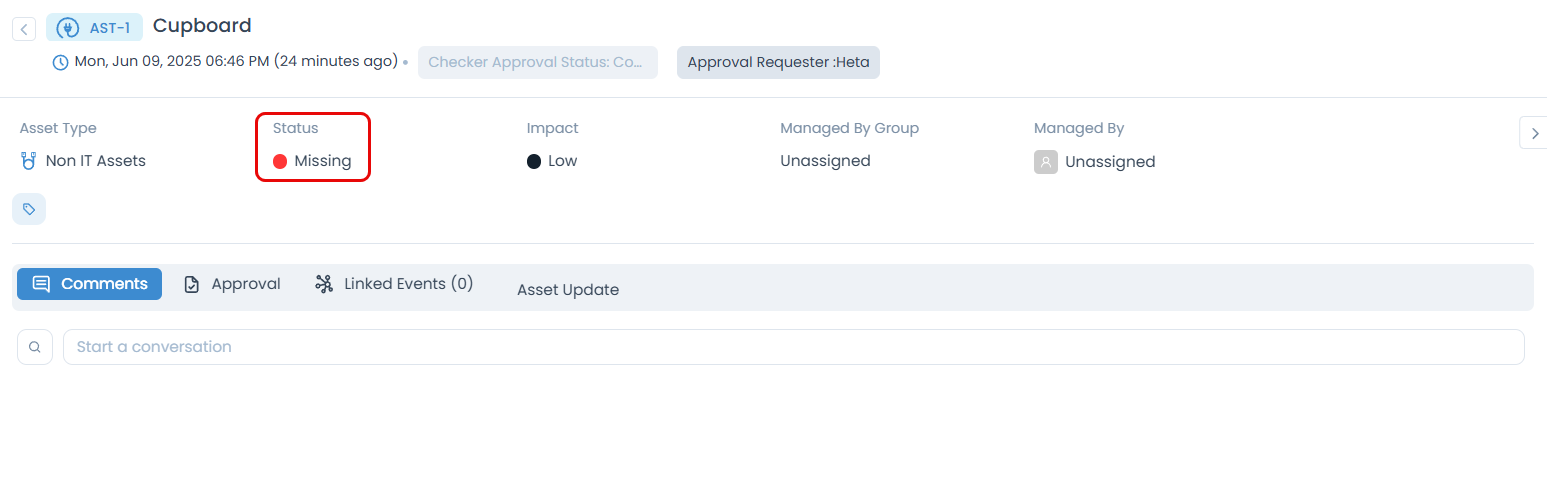Viewport: 1547px width, 496px height.
Task: Open the Managed By Group Unassigned field
Action: (x=825, y=161)
